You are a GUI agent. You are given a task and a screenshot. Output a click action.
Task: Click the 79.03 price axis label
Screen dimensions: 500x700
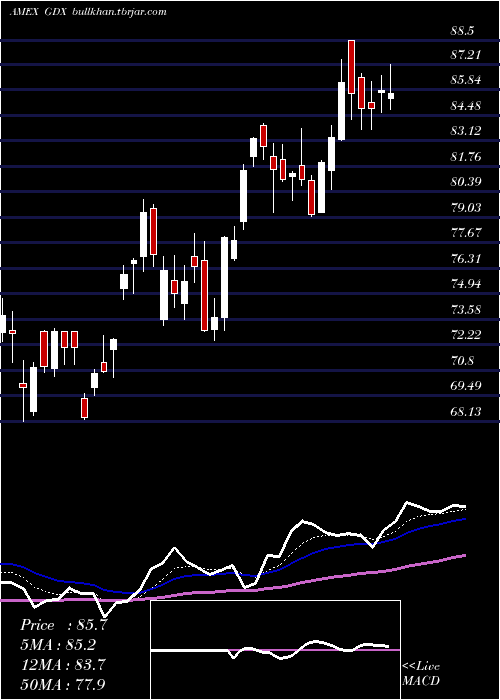click(x=466, y=208)
